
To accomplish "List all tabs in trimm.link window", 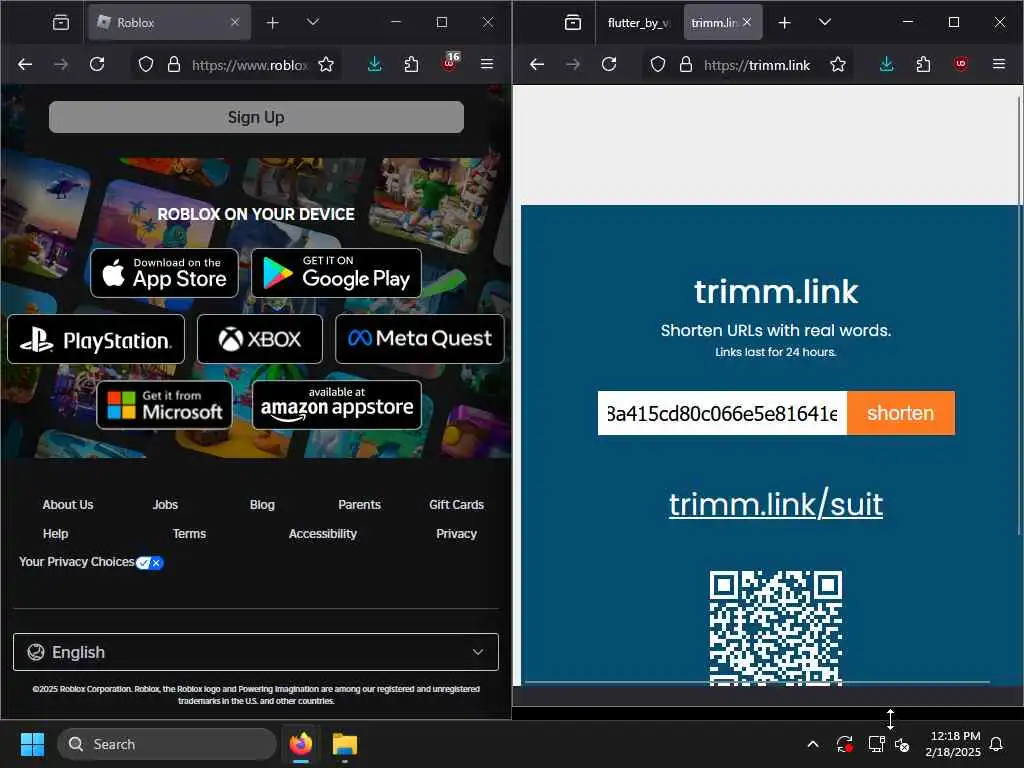I will click(x=825, y=23).
